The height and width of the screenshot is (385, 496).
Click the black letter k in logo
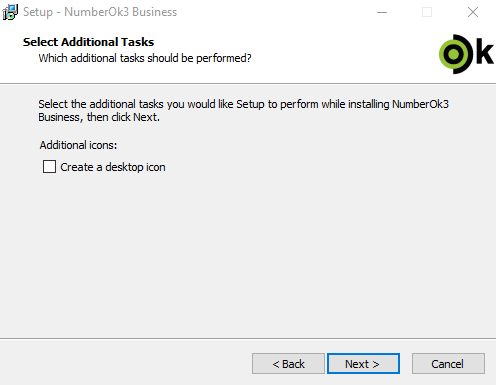pos(485,53)
